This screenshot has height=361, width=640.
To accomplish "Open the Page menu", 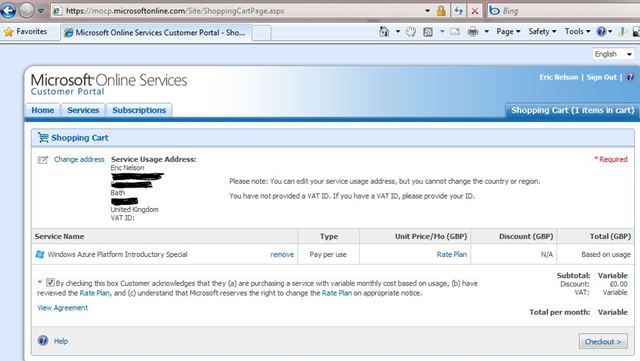I will (x=508, y=31).
